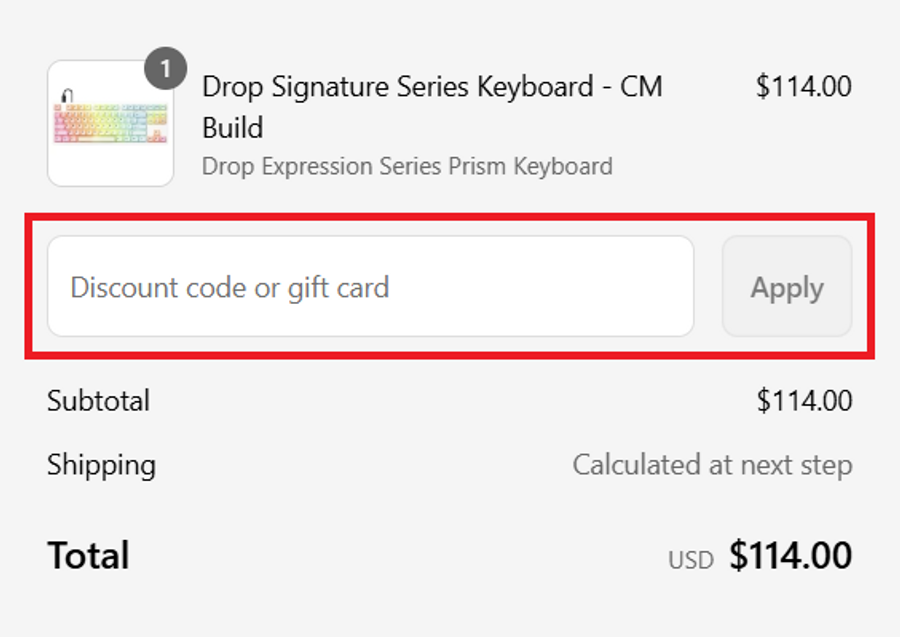Click the Subtotal label
900x637 pixels.
(x=98, y=401)
